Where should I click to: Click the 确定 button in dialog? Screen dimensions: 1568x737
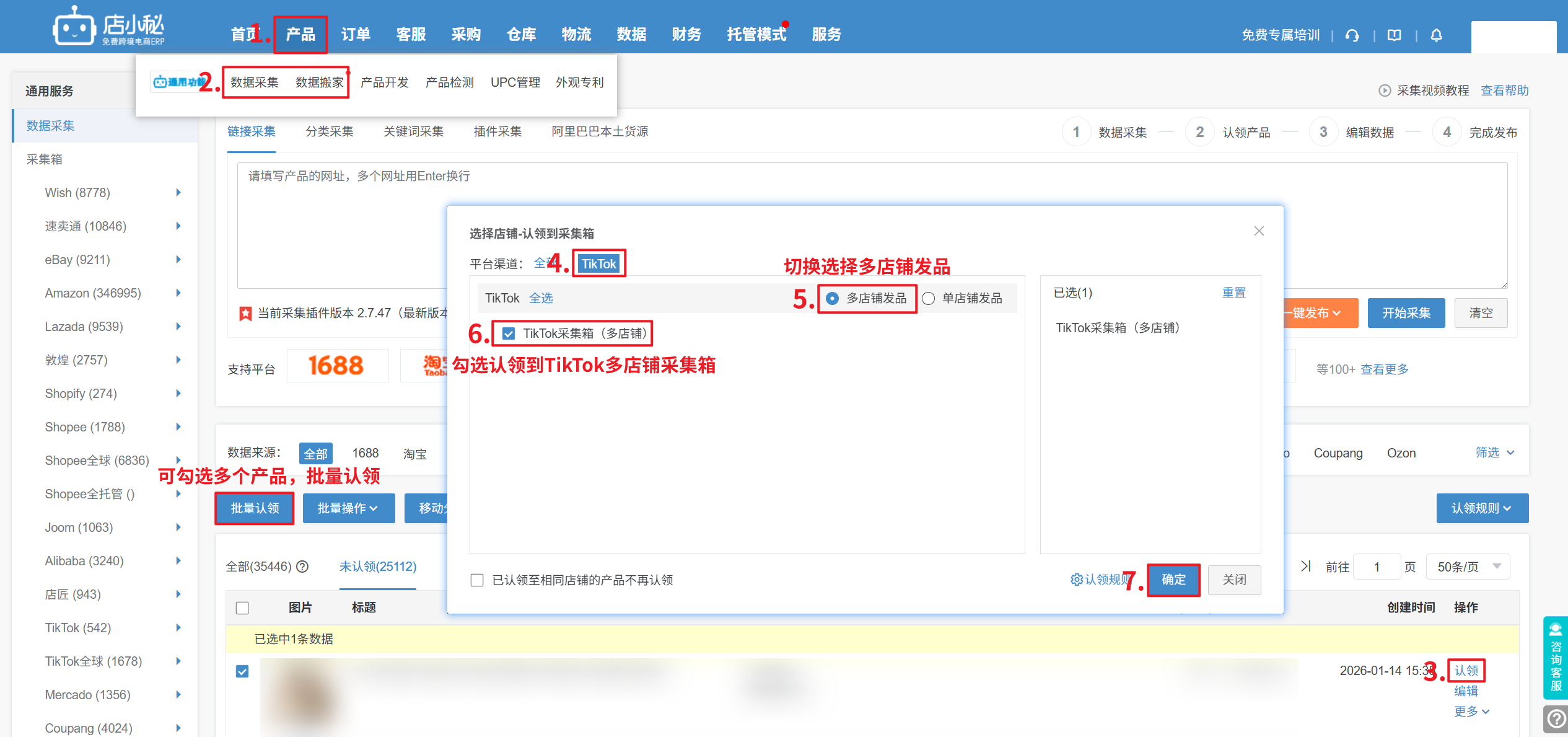click(x=1173, y=580)
